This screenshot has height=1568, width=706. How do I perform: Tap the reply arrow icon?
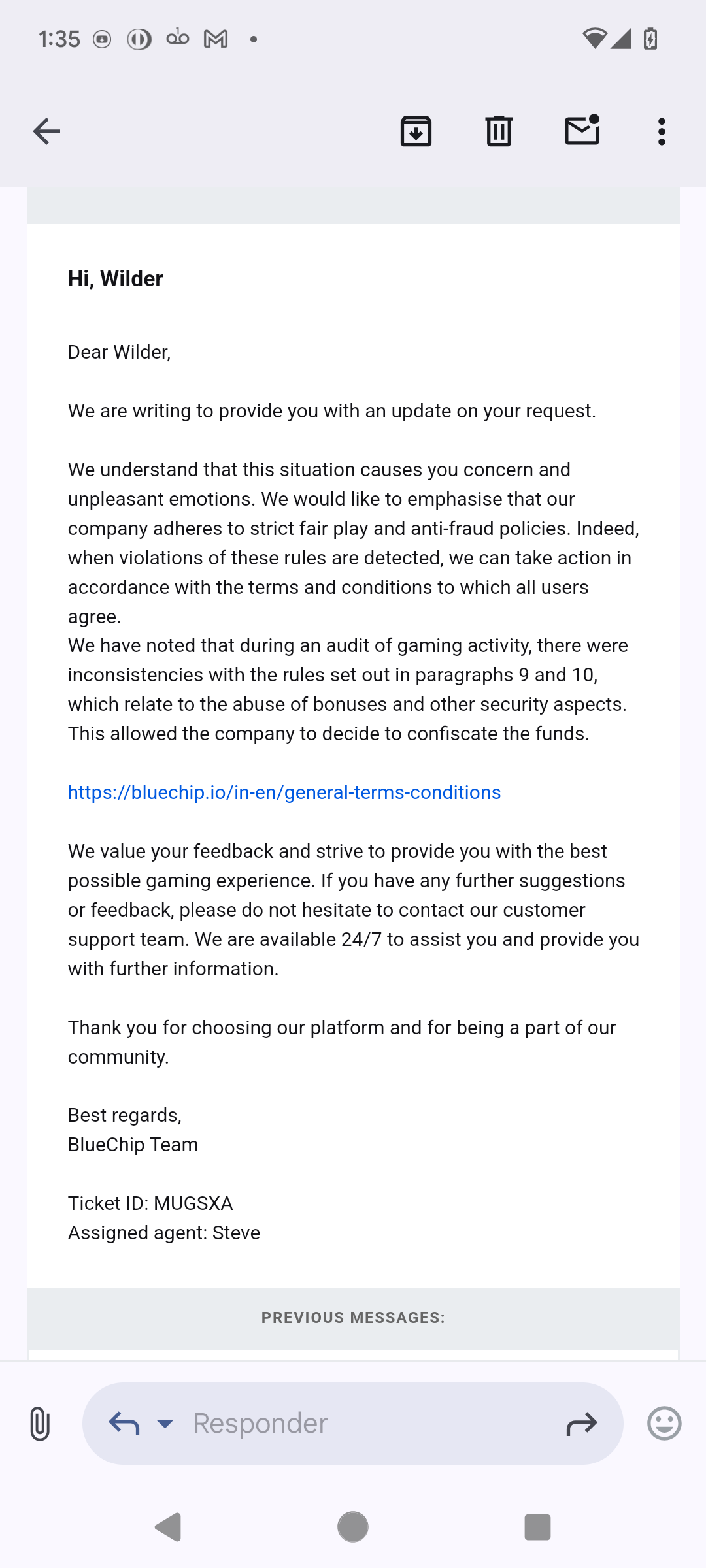[124, 1423]
